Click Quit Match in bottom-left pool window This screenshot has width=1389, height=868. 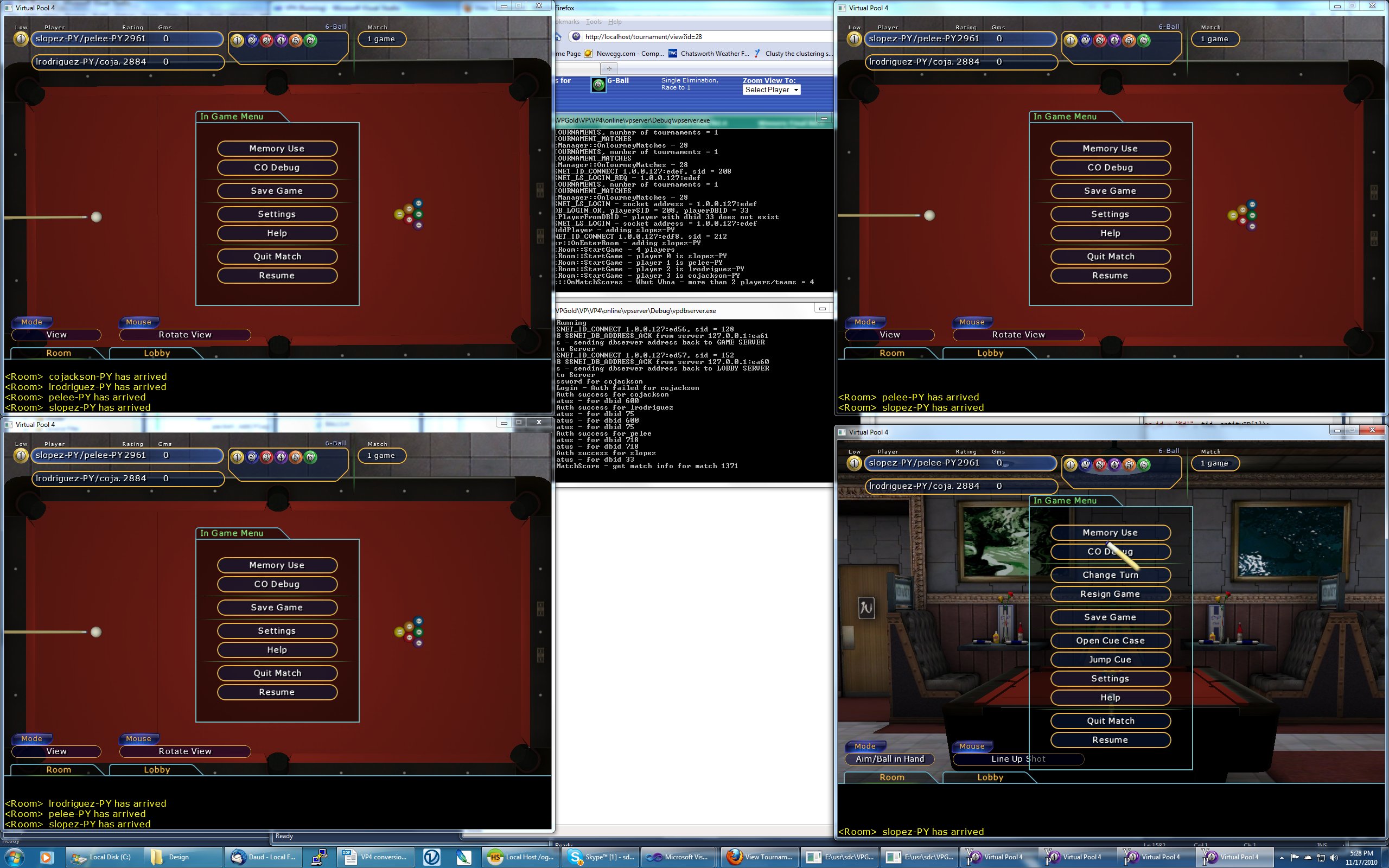click(277, 673)
